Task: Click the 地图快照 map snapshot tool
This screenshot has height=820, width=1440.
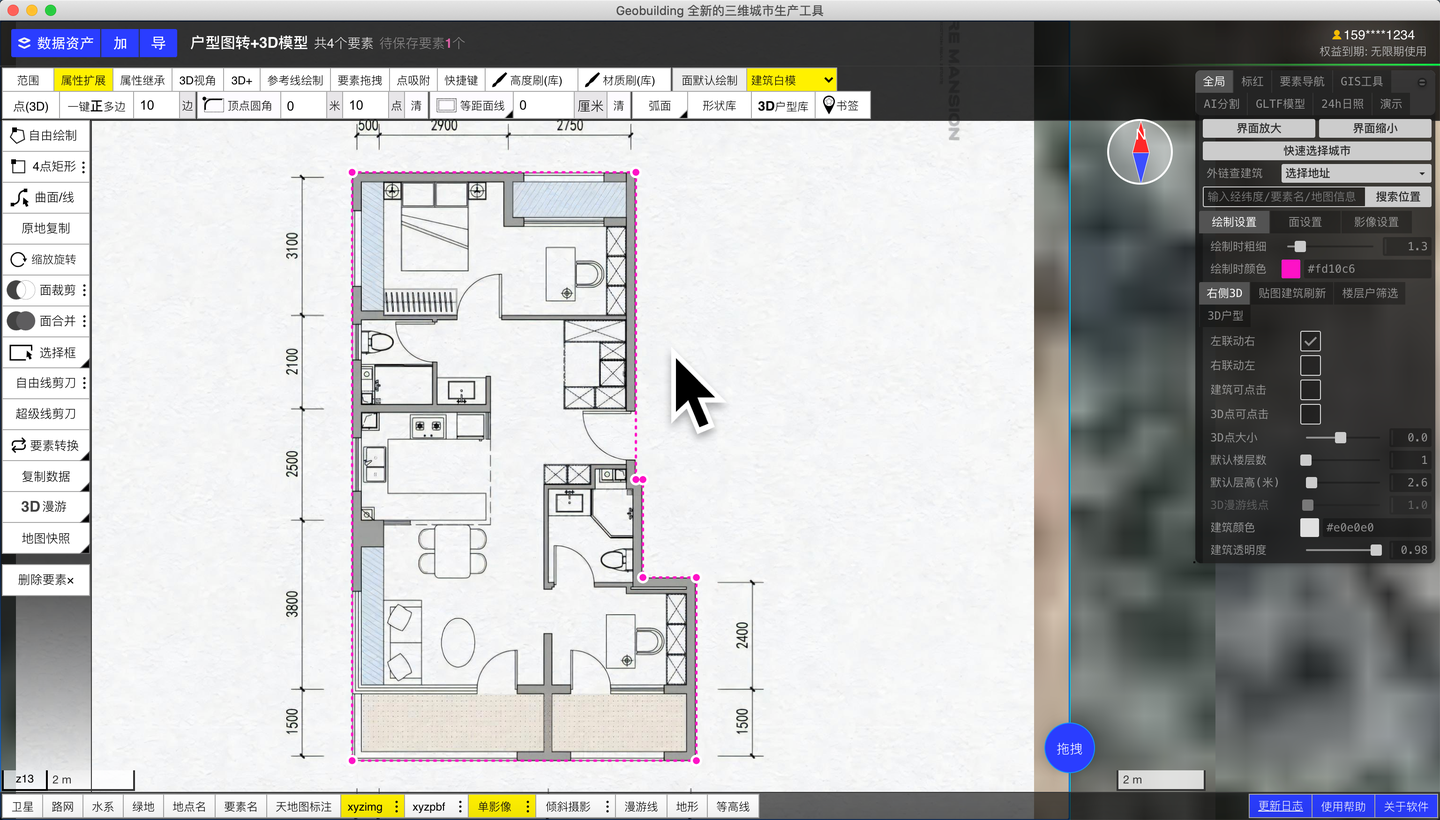Action: tap(45, 538)
